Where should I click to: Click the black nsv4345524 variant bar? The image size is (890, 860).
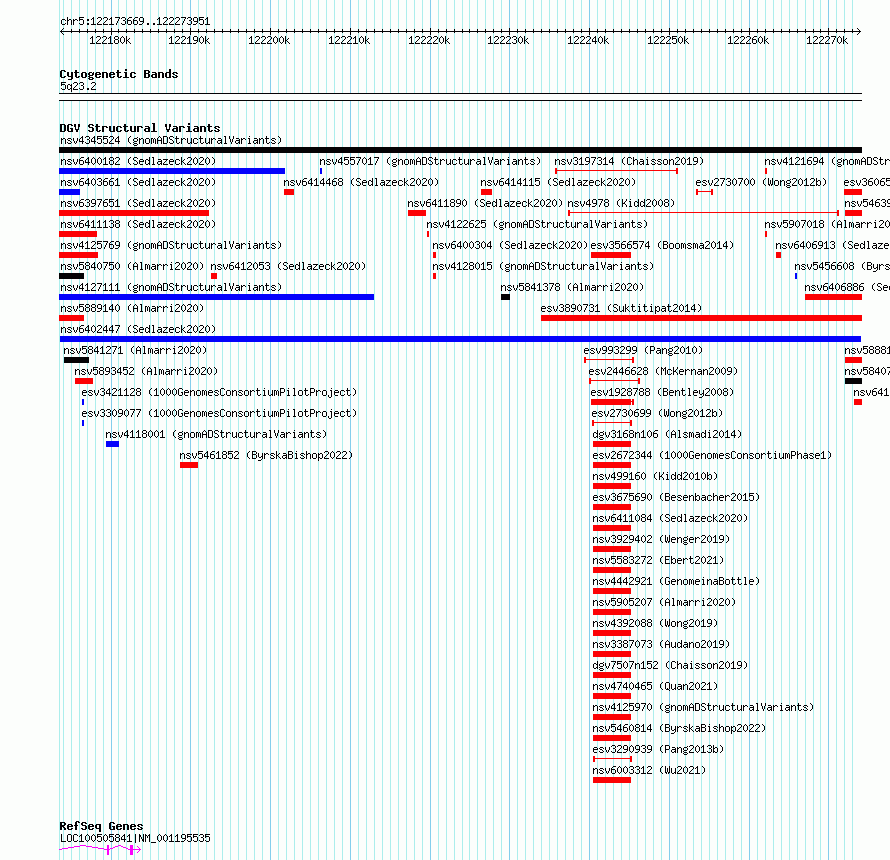click(460, 150)
